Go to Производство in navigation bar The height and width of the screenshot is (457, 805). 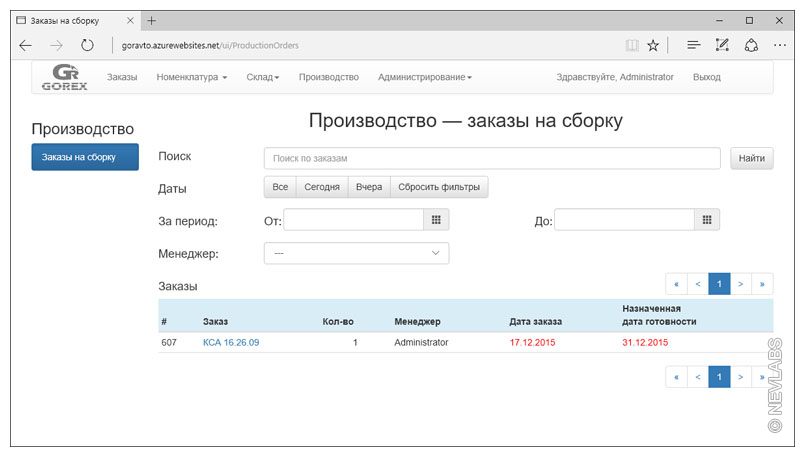pos(328,77)
